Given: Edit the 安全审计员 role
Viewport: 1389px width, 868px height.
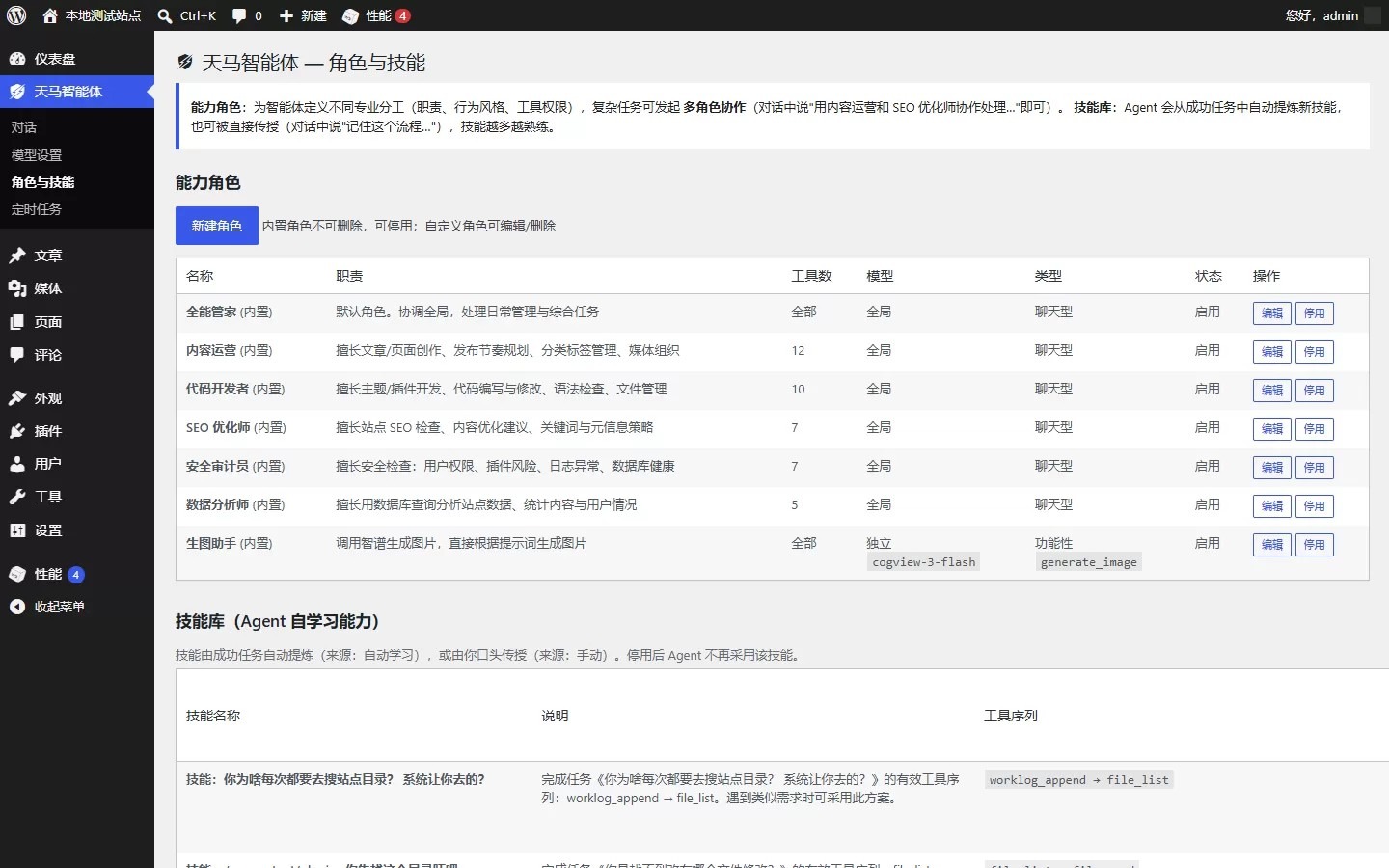Looking at the screenshot, I should [x=1272, y=468].
